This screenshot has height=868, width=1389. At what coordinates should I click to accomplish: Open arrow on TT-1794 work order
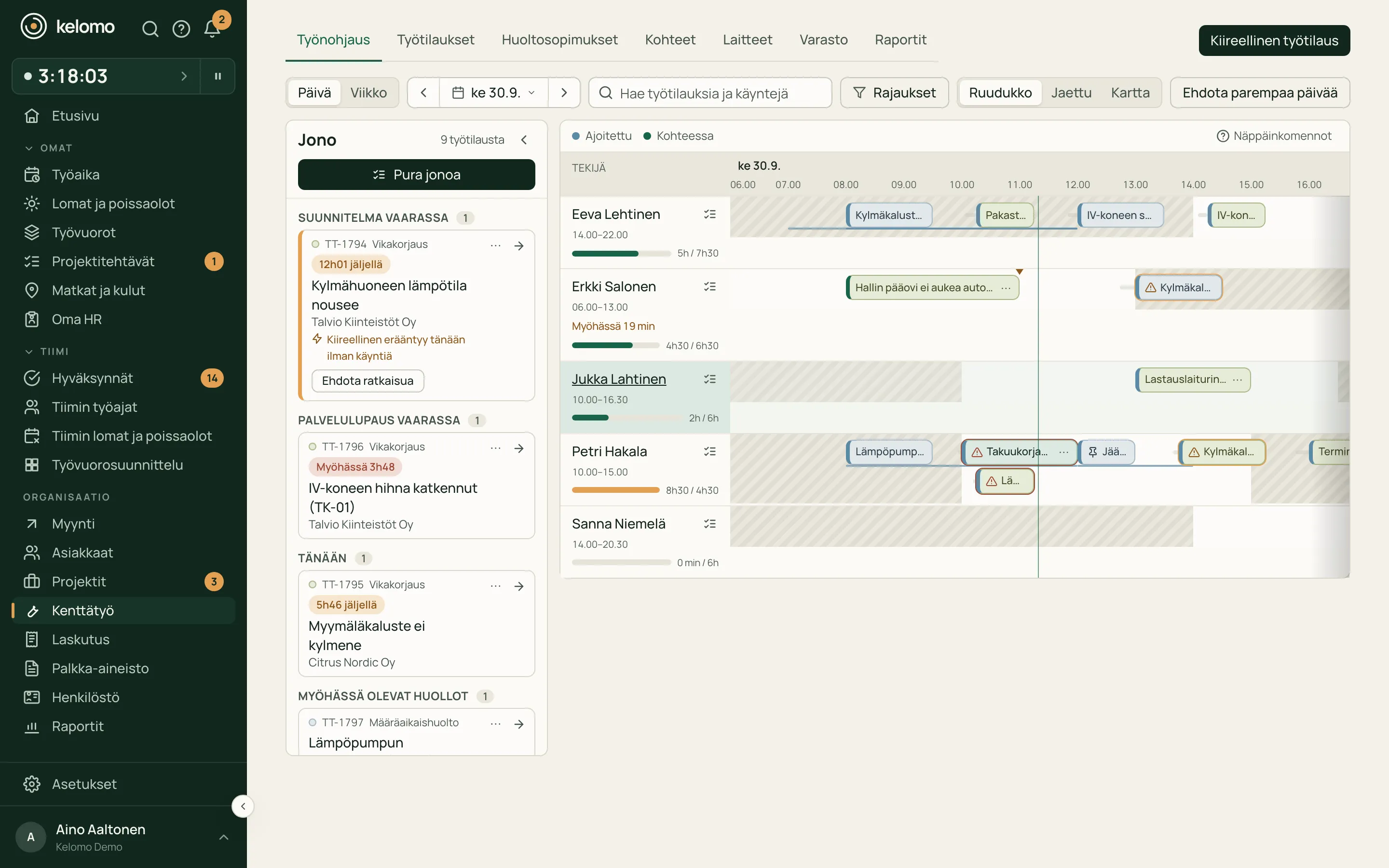519,246
